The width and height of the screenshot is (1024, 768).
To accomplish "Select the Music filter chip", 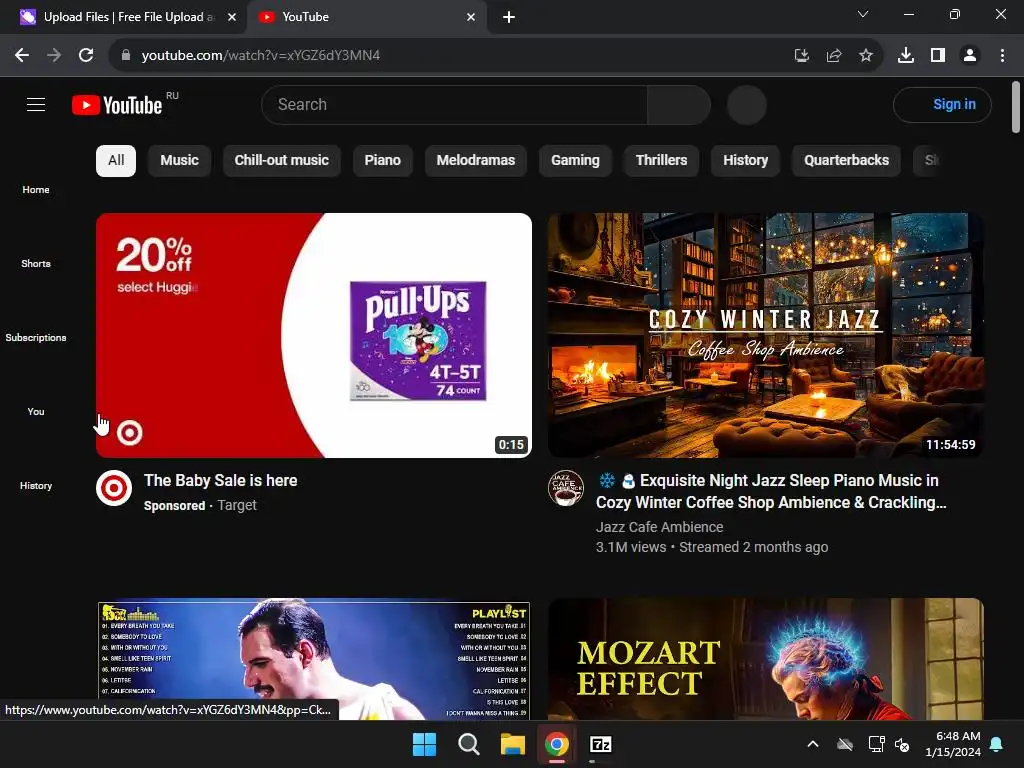I will point(180,161).
